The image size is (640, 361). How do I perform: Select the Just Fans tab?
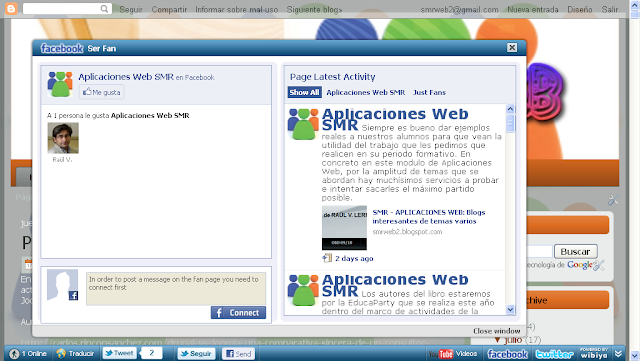(x=429, y=92)
